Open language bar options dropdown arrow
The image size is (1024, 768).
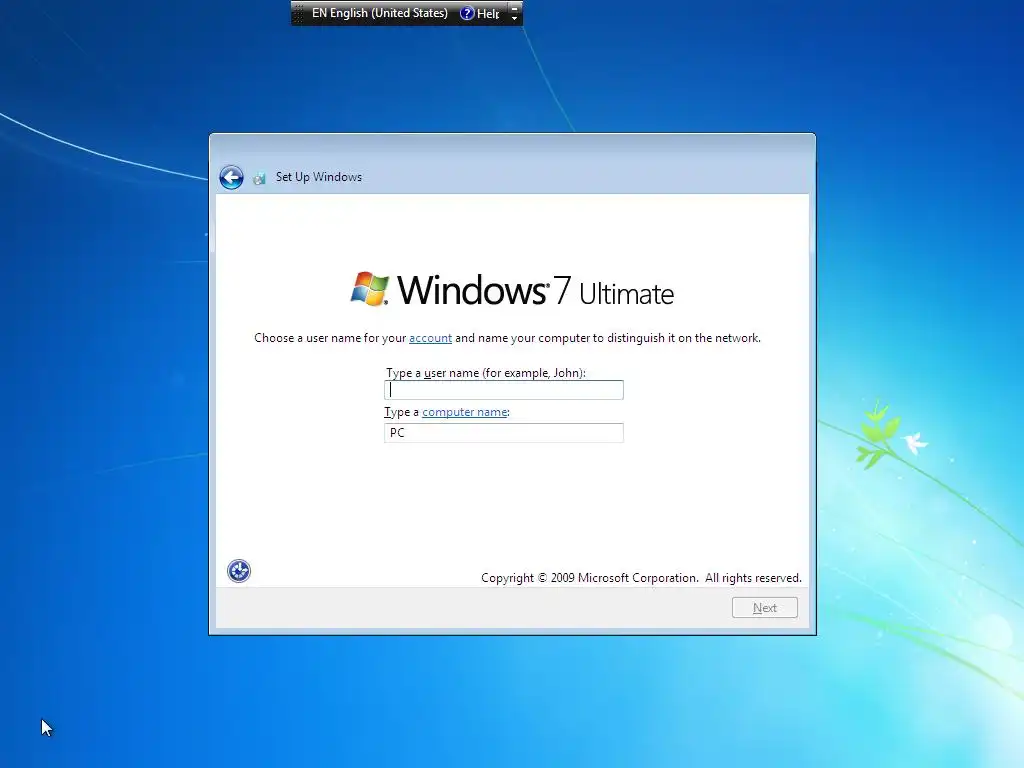click(515, 18)
